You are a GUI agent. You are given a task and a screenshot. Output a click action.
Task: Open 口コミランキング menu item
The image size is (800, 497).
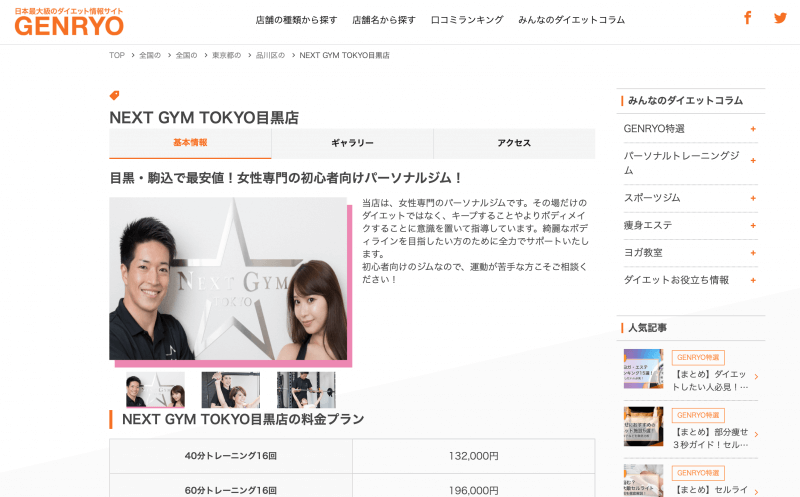coord(467,20)
